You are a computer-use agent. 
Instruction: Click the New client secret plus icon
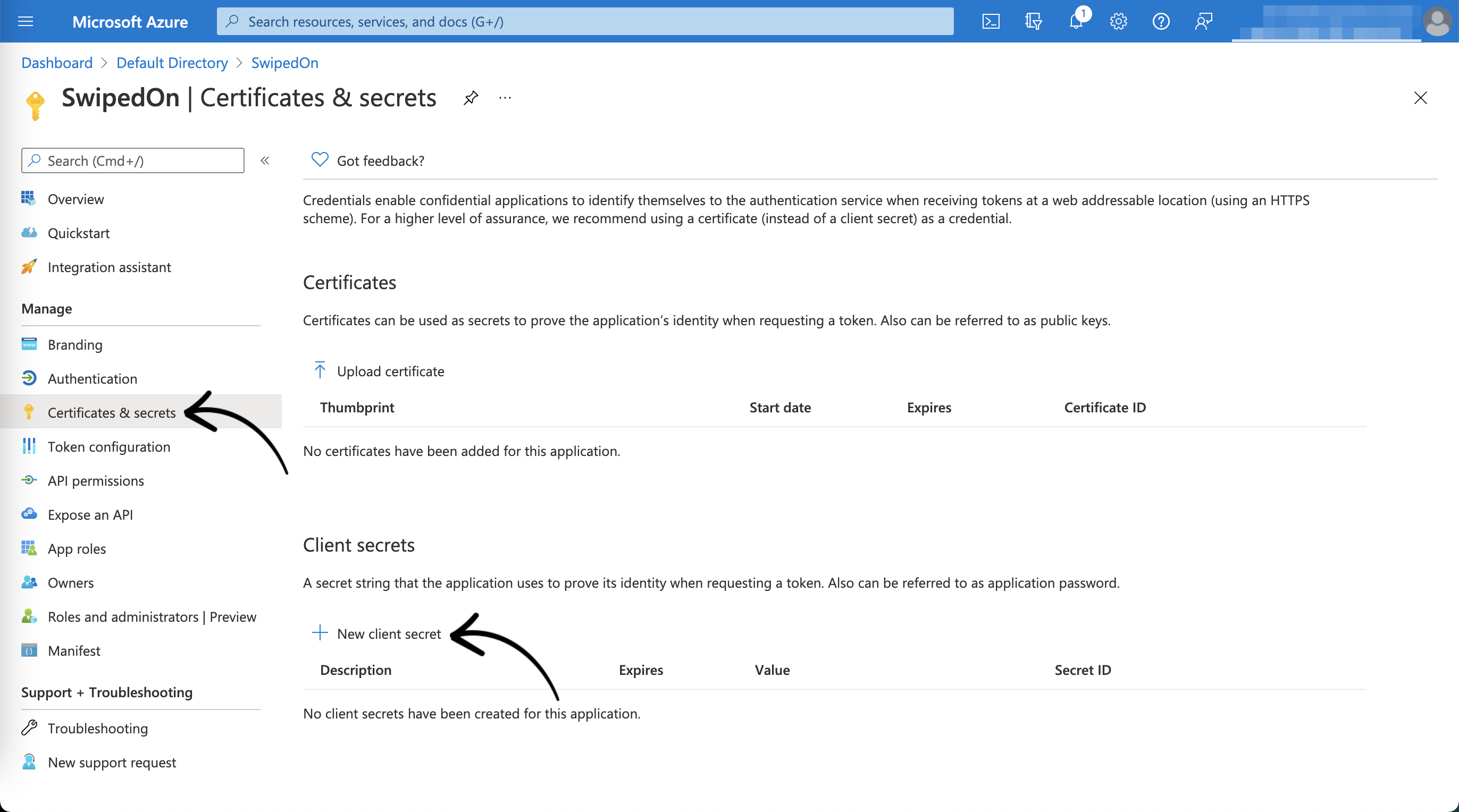coord(320,632)
